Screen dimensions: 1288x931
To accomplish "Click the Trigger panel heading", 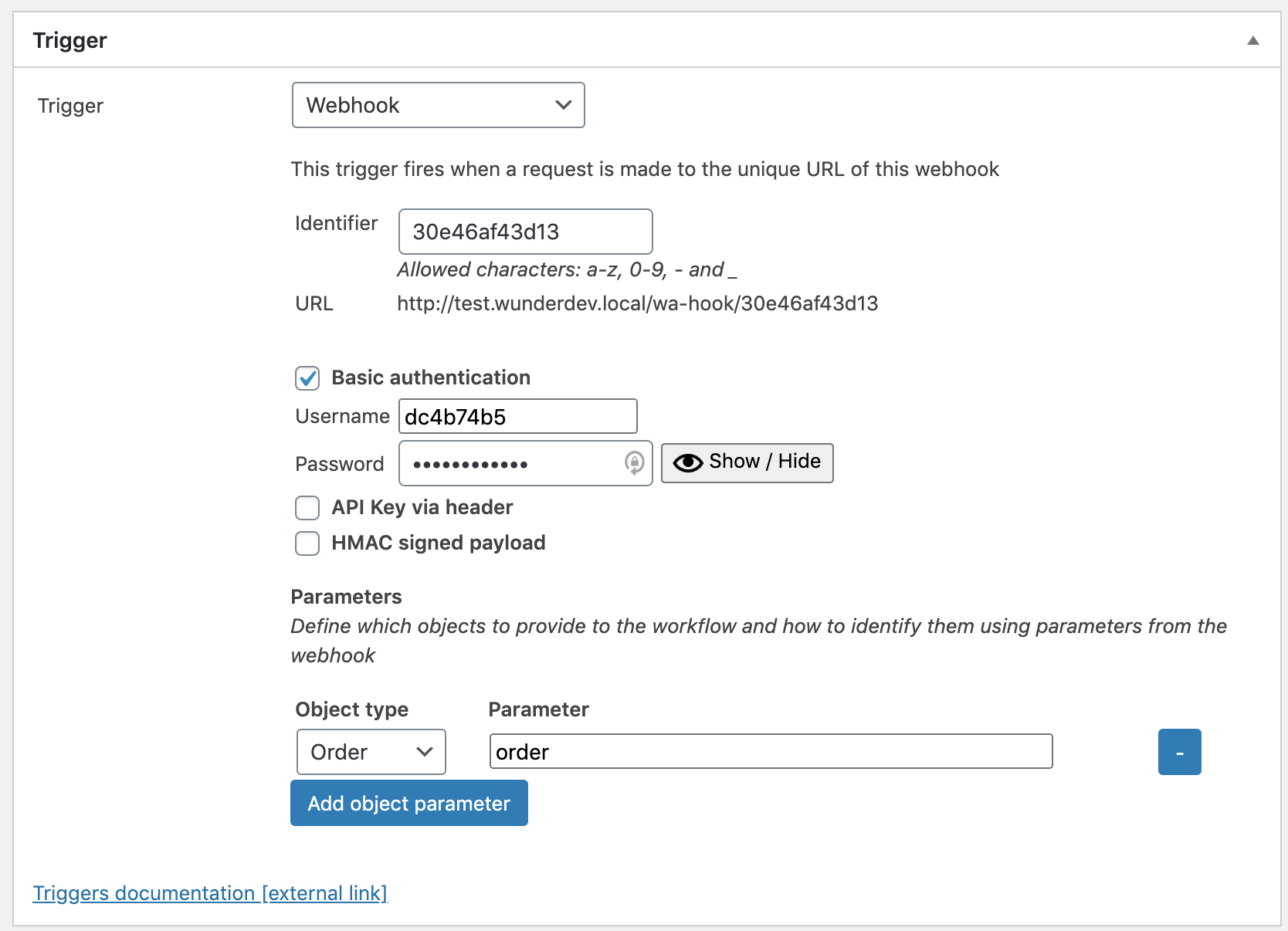I will [x=70, y=41].
